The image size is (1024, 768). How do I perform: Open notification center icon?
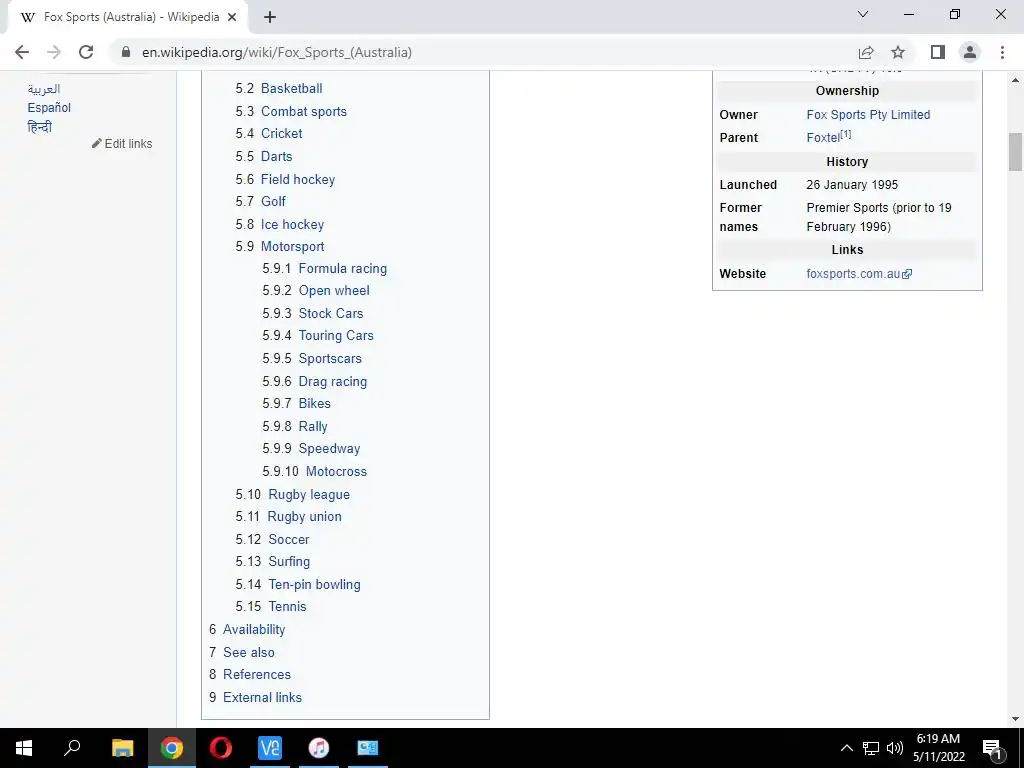[993, 748]
